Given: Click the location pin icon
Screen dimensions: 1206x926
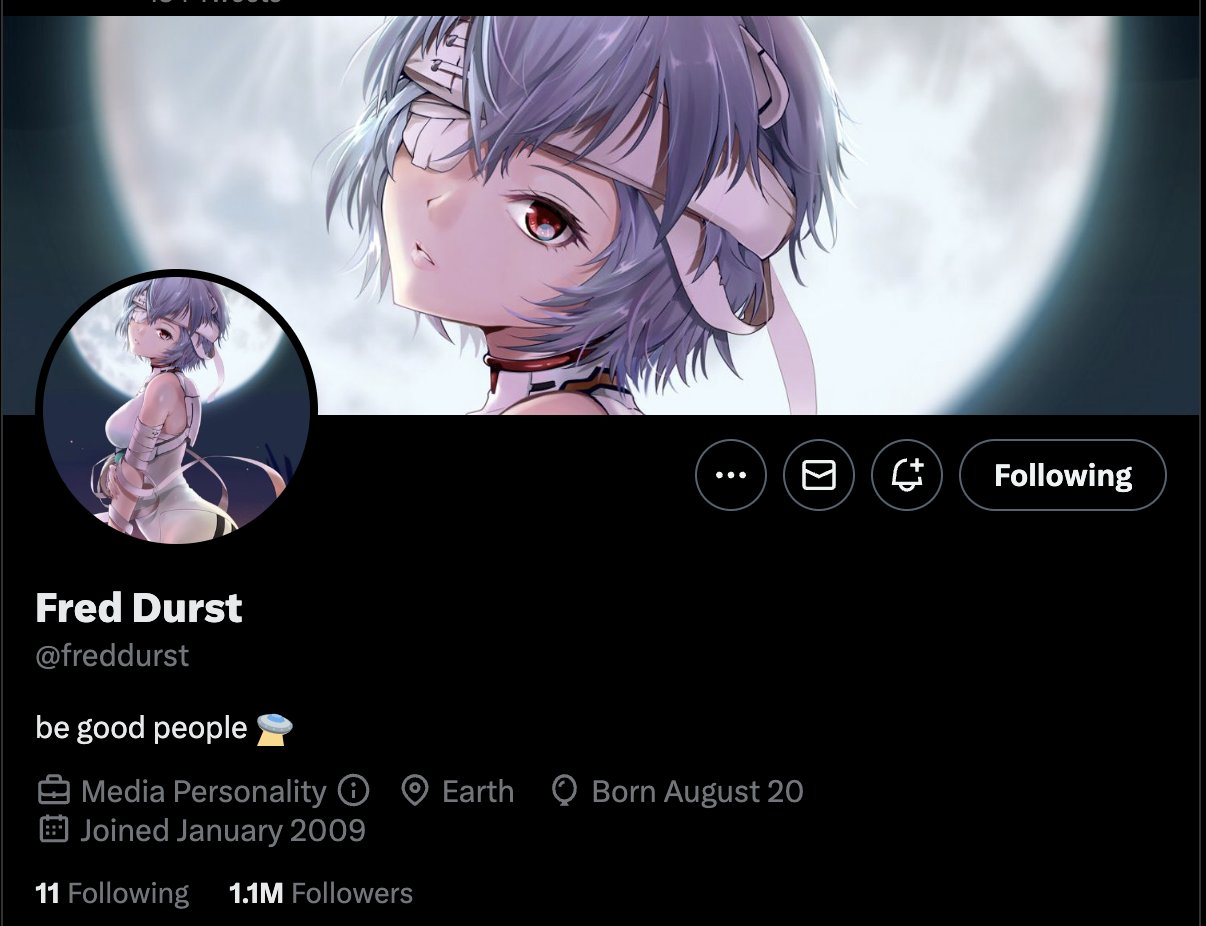Looking at the screenshot, I should click(x=414, y=791).
